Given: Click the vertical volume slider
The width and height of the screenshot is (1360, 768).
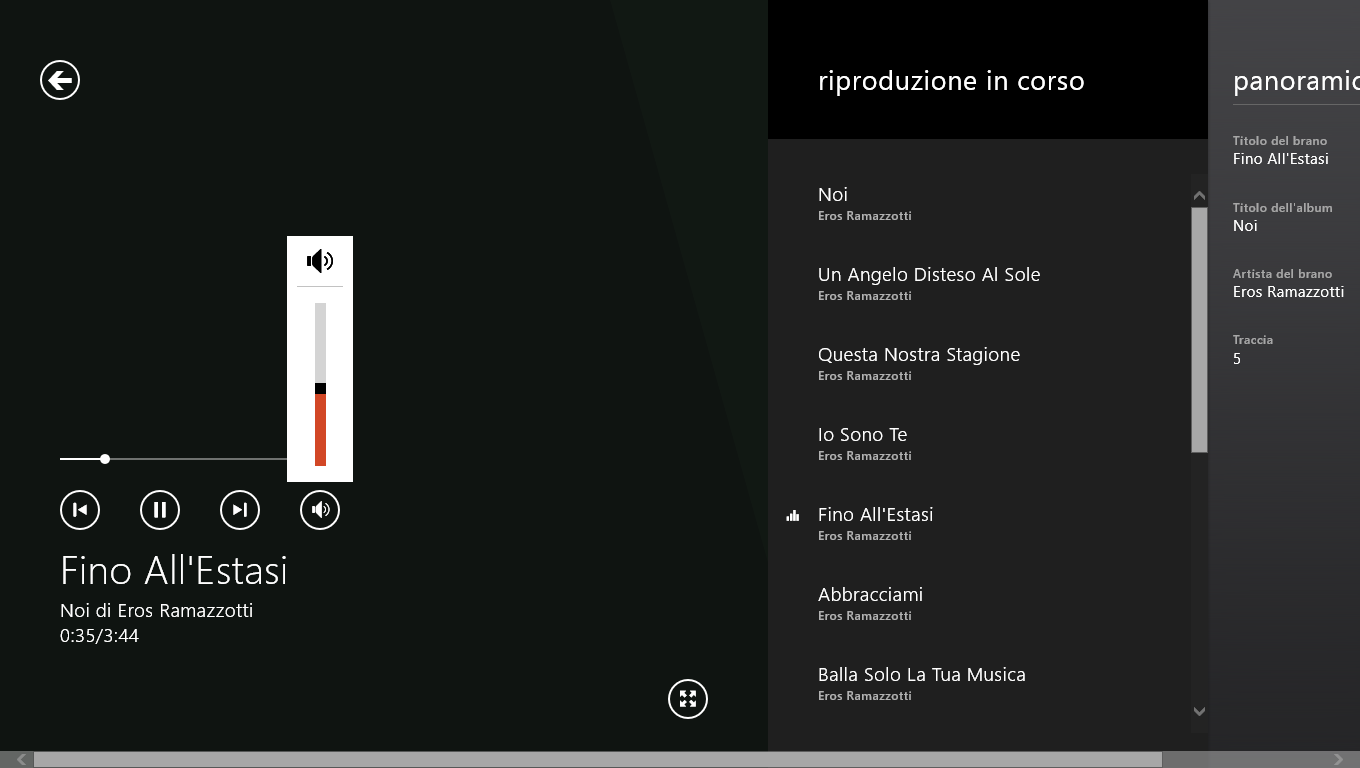Looking at the screenshot, I should click(320, 384).
